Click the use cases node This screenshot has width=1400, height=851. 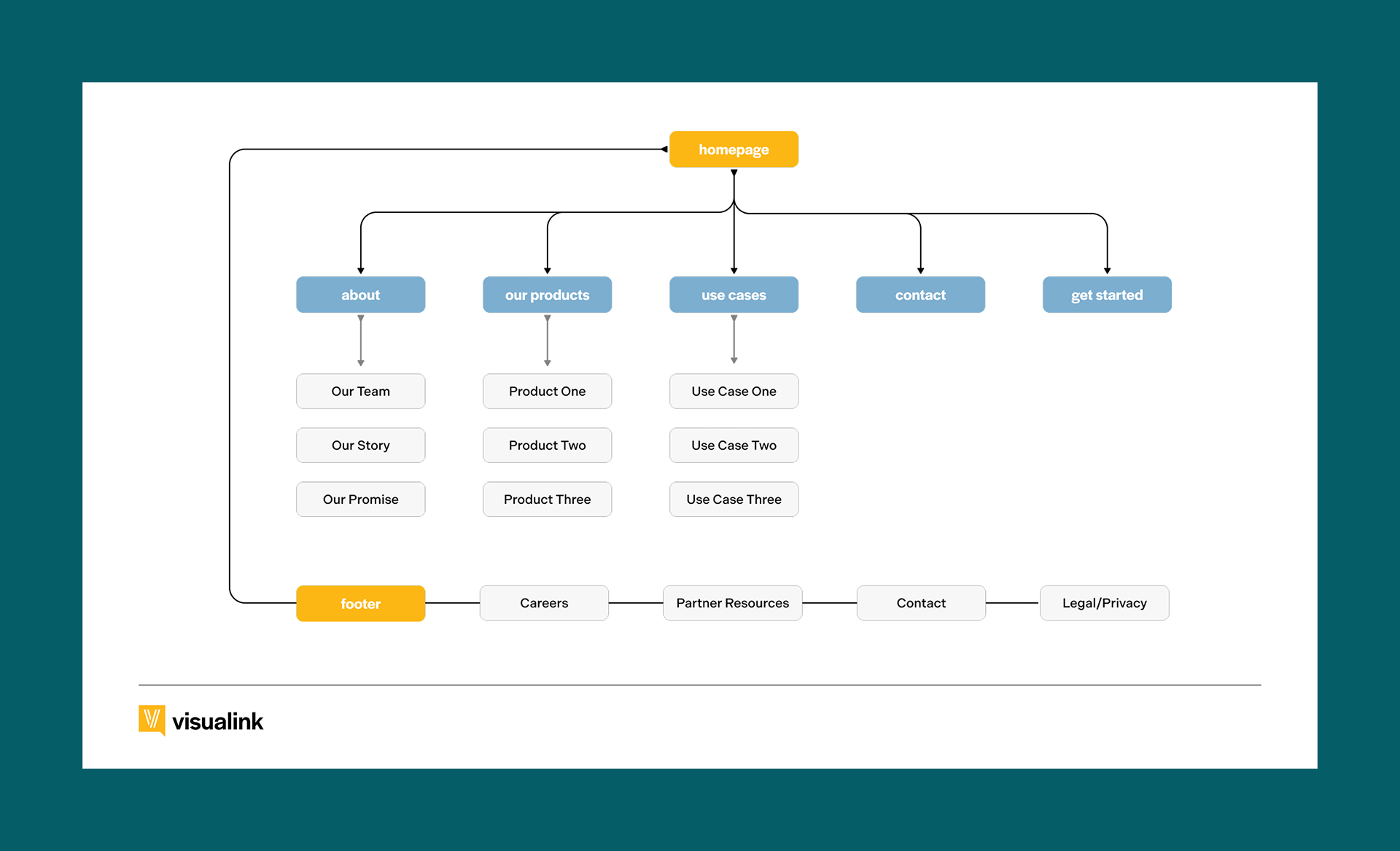734,295
